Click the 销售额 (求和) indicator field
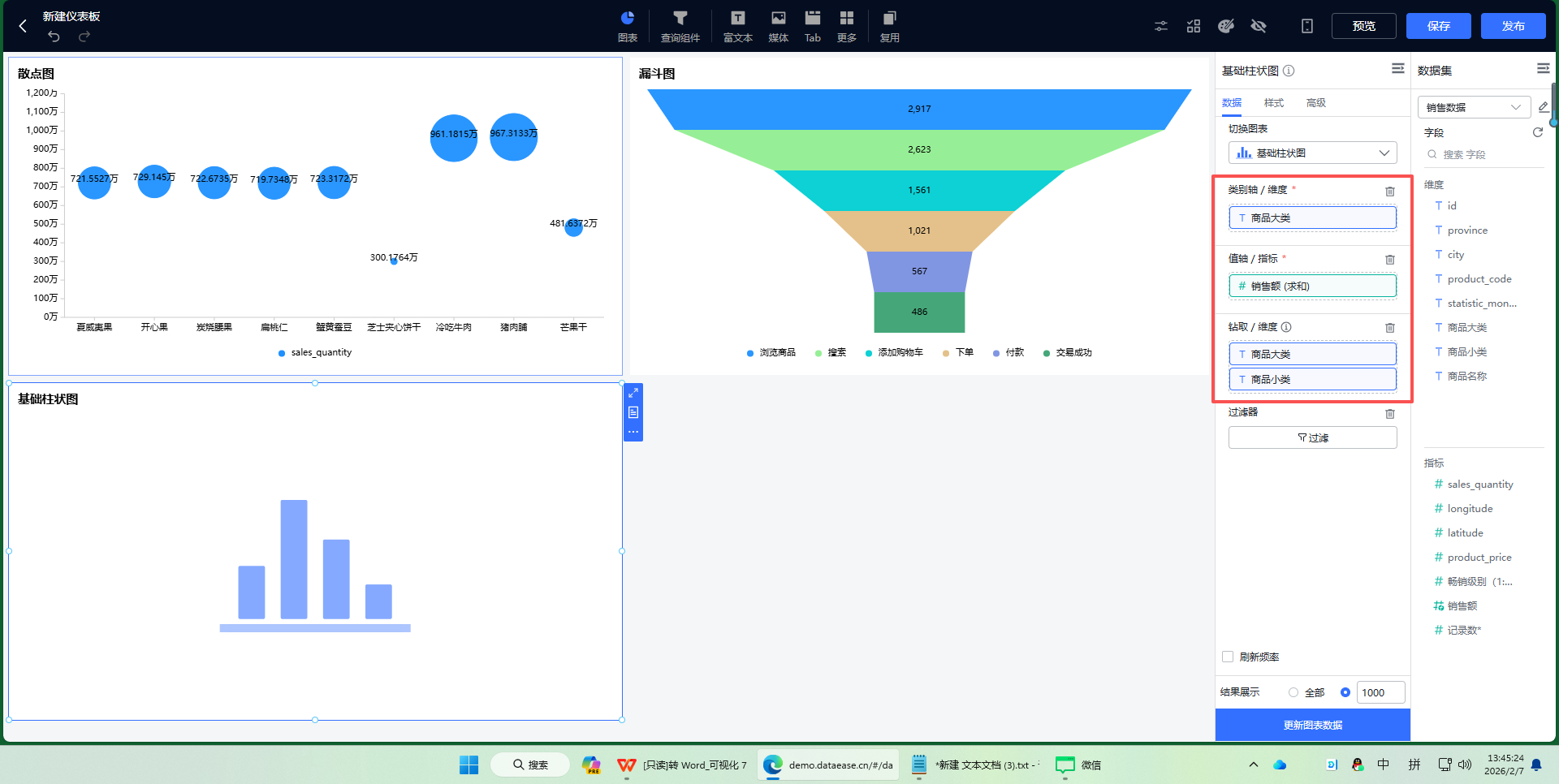Viewport: 1559px width, 784px height. pos(1313,286)
